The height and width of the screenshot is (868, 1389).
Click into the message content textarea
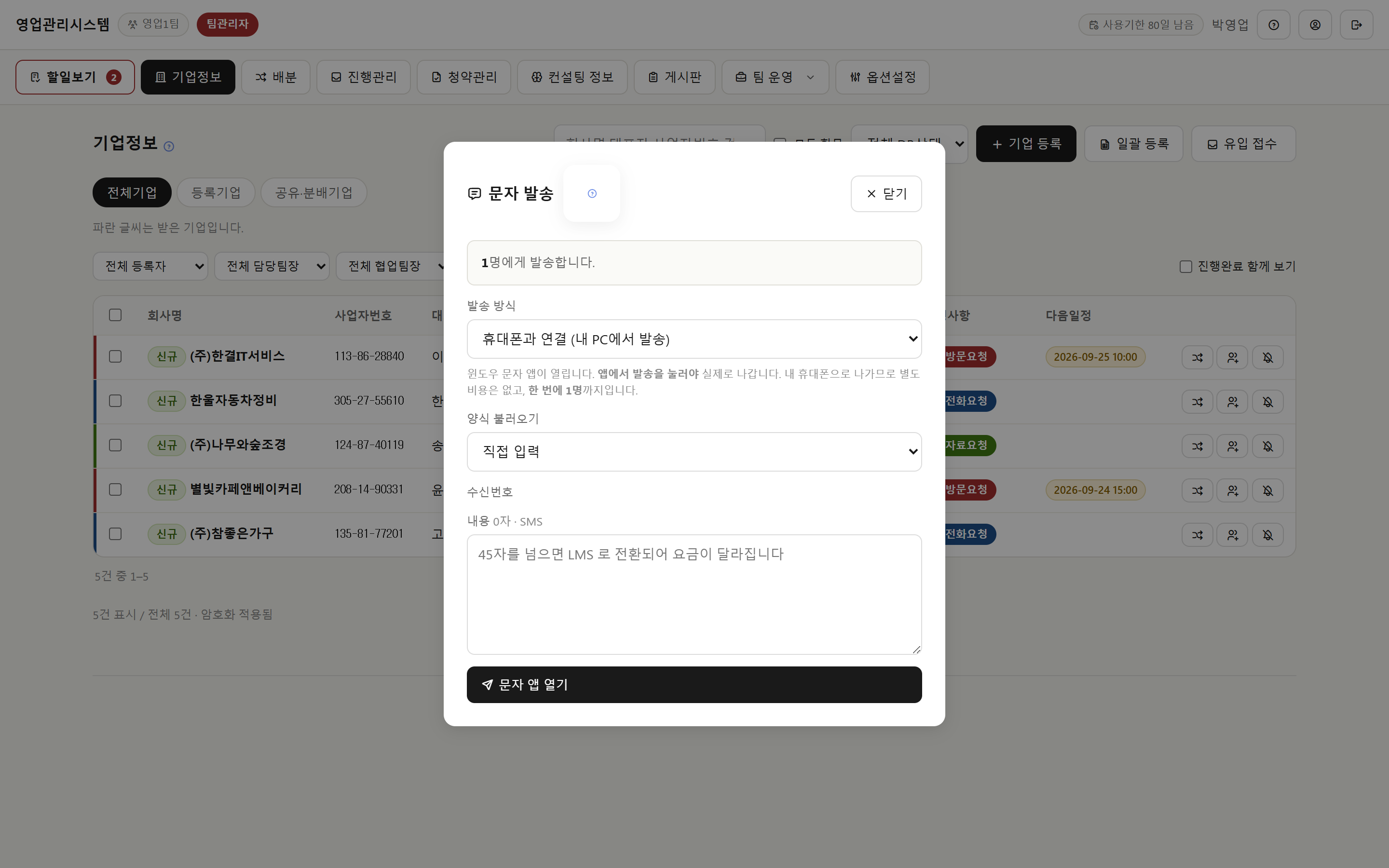694,594
